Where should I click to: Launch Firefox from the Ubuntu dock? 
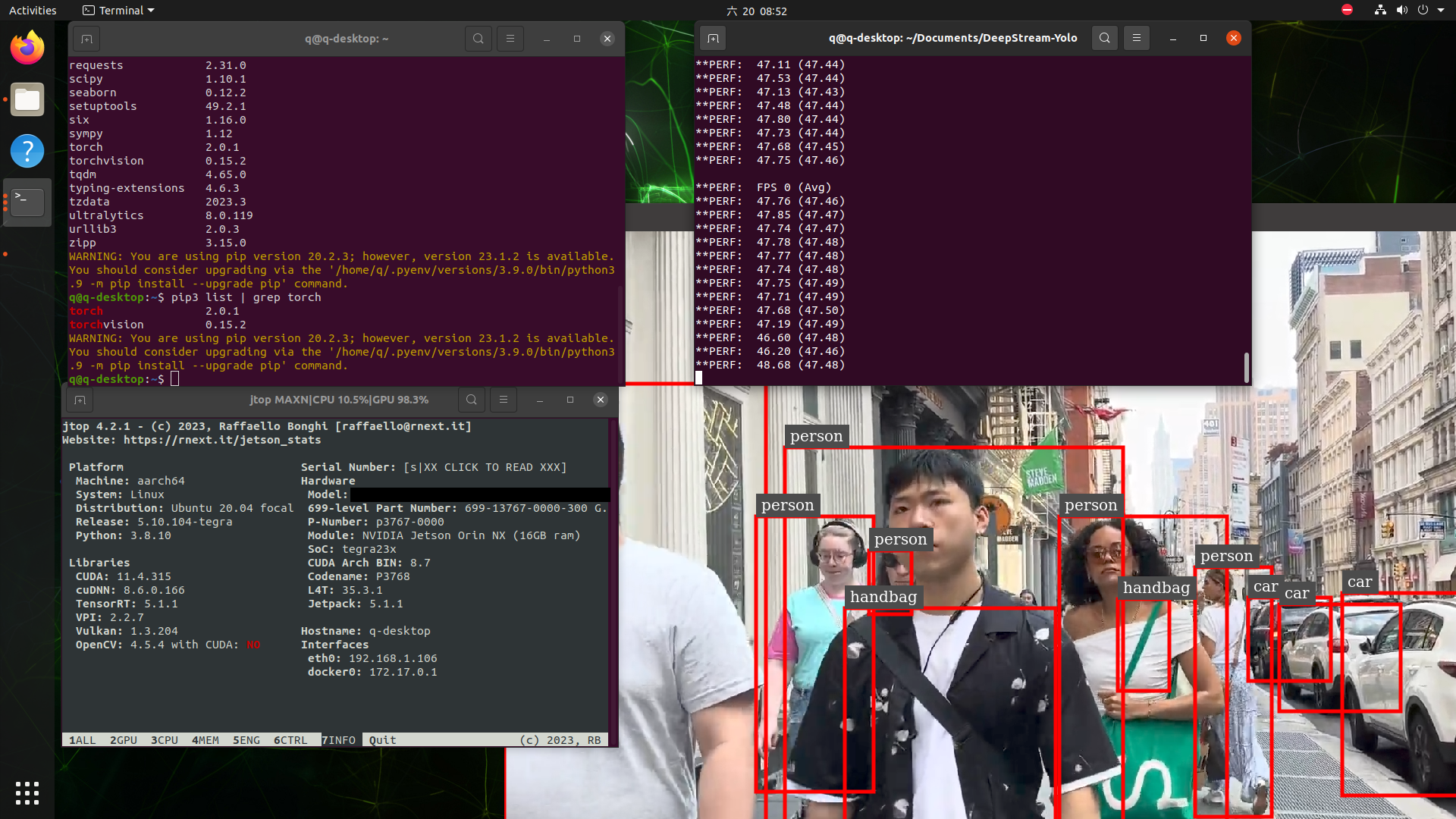(x=27, y=47)
